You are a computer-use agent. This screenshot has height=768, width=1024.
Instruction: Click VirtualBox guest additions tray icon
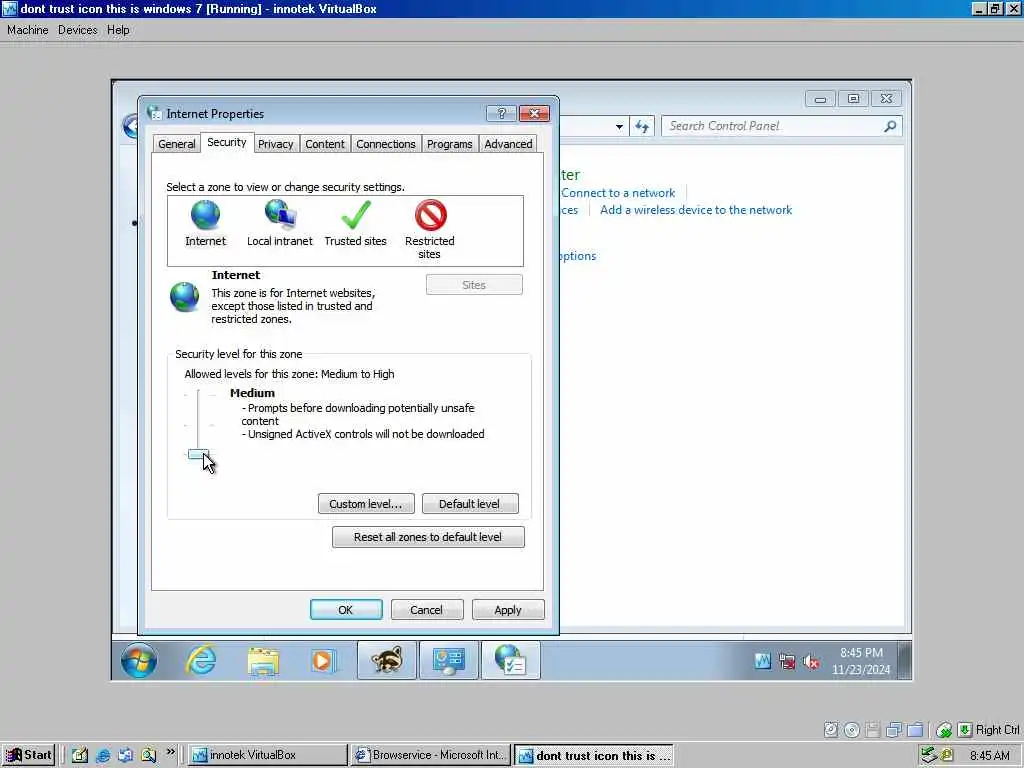pos(763,662)
